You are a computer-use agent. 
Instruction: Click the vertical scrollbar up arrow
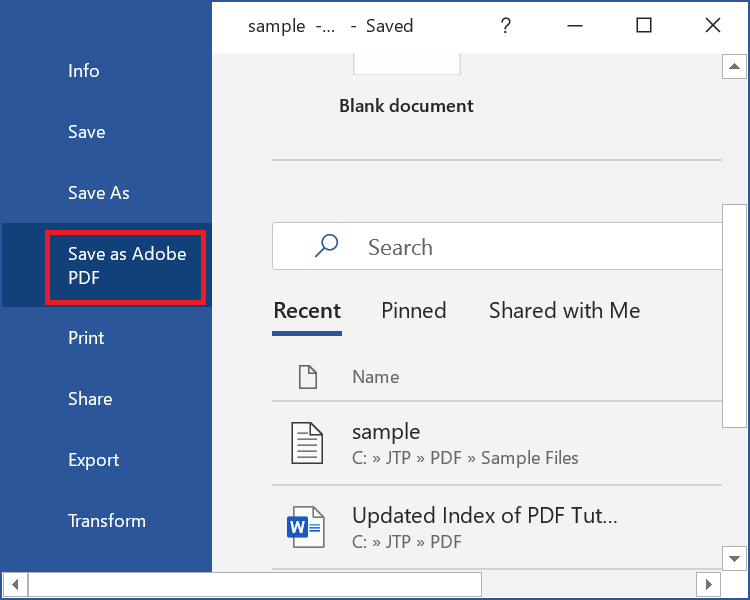[x=734, y=67]
